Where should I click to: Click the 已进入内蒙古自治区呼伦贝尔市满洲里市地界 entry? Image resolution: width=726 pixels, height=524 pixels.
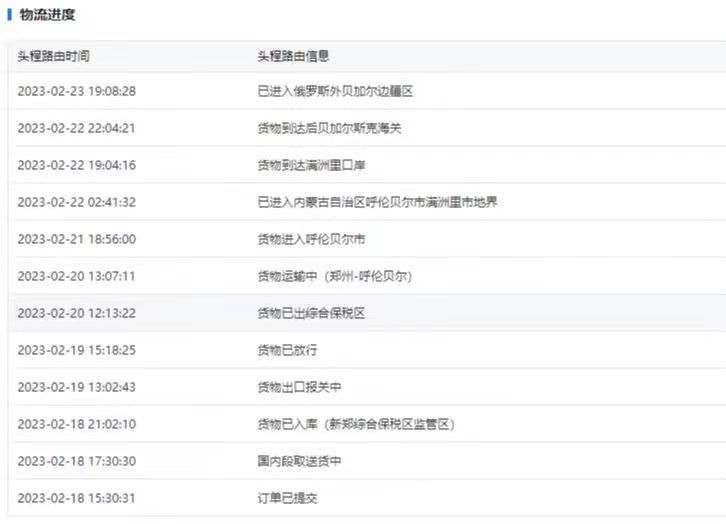pos(377,202)
